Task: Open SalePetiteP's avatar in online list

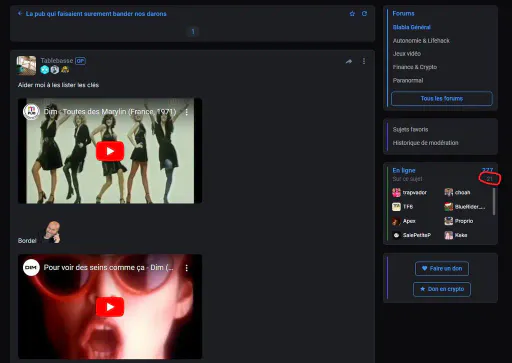Action: tap(396, 235)
